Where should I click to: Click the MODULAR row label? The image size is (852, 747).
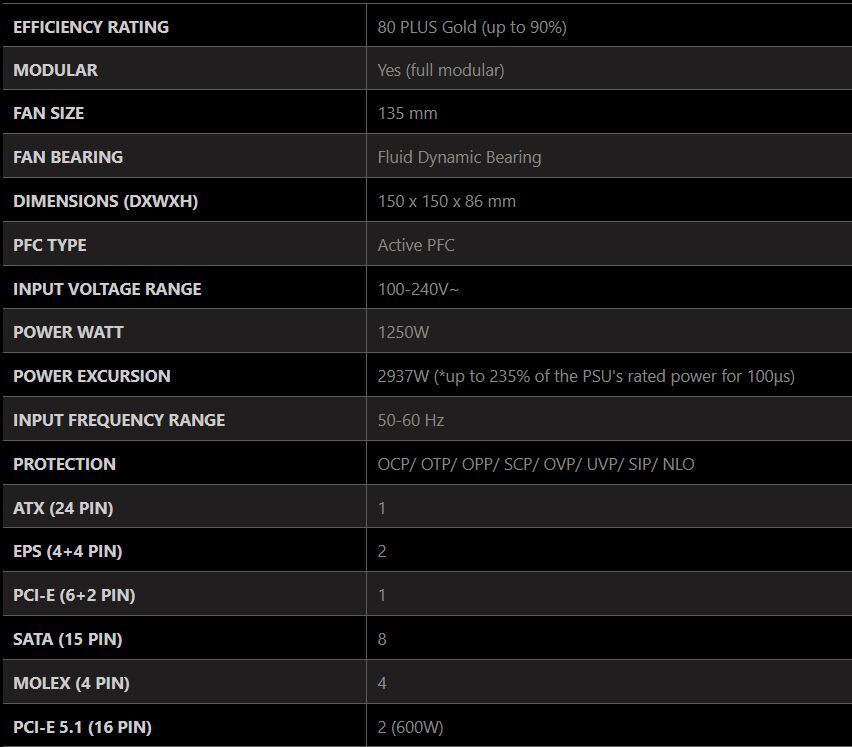point(55,70)
